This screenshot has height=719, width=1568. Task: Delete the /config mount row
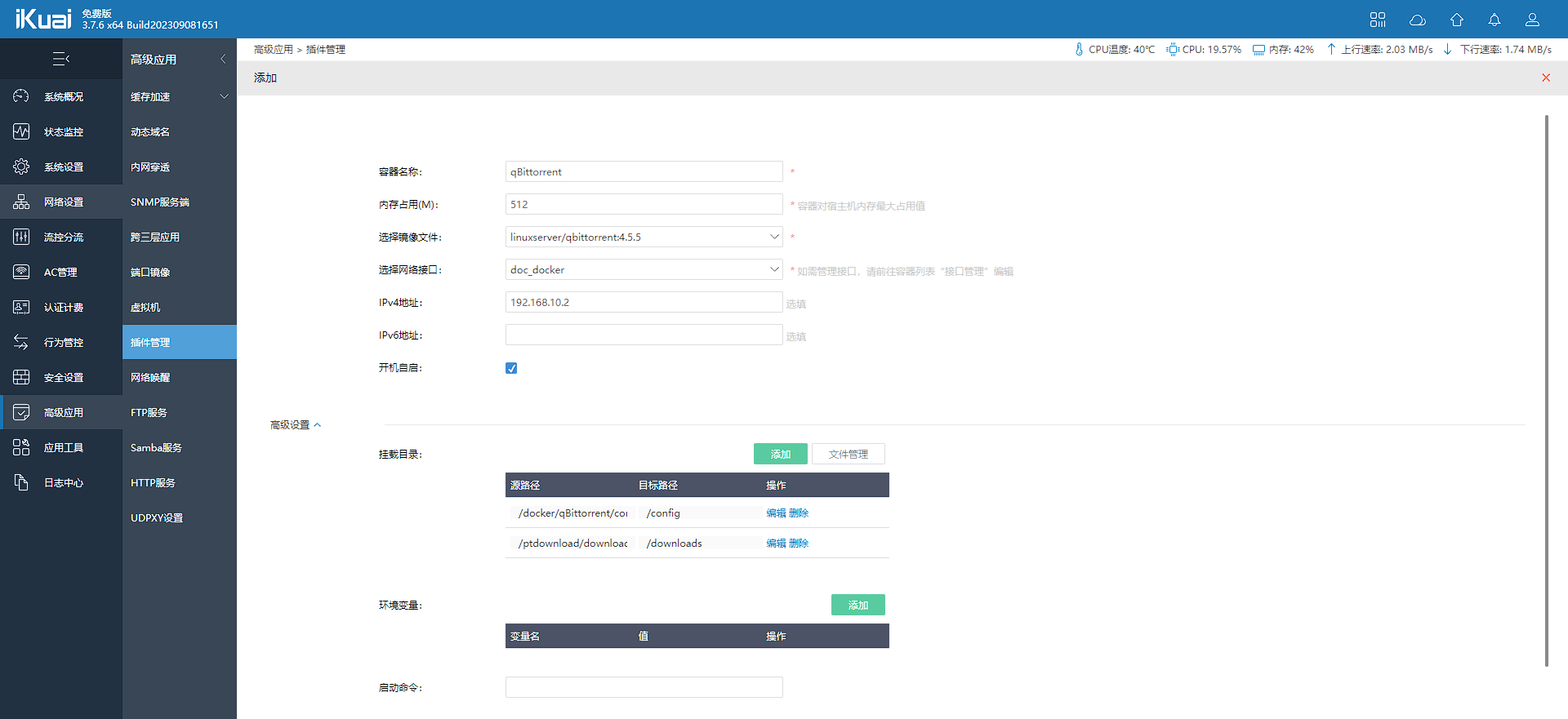(799, 513)
